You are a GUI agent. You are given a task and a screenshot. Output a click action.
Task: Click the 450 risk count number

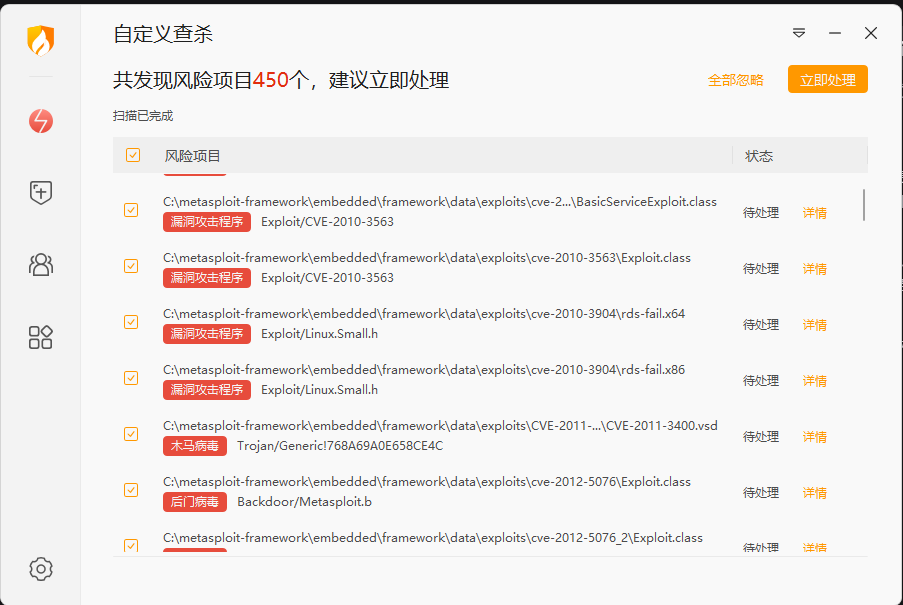point(270,80)
